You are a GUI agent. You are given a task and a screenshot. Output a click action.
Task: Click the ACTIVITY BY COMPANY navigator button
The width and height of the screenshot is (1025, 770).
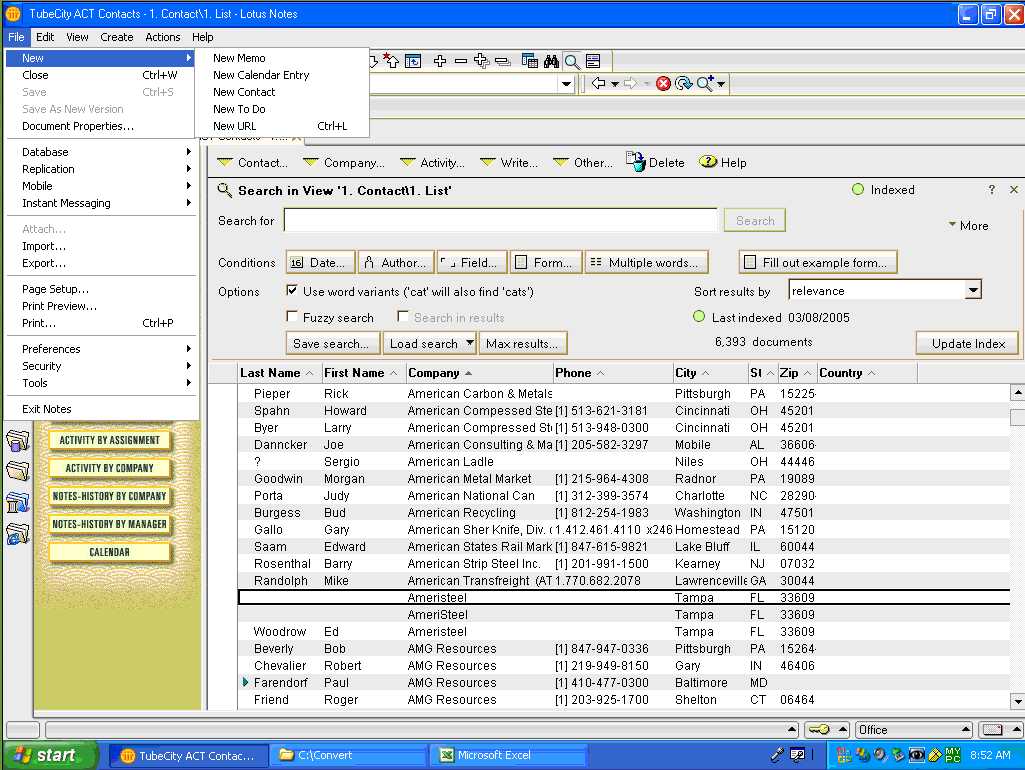[109, 468]
